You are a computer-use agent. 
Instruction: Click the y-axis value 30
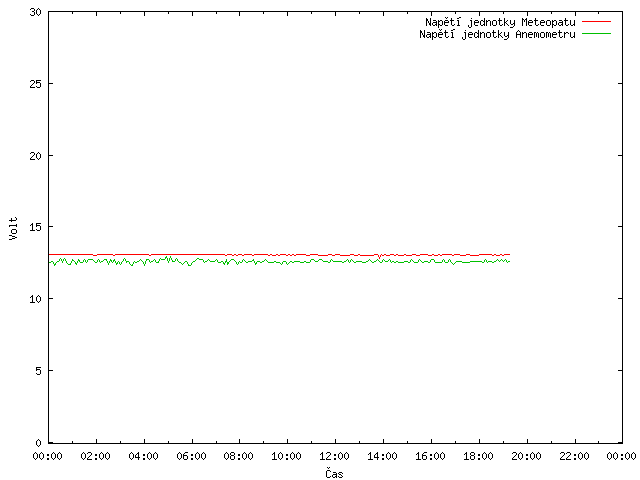[36, 12]
